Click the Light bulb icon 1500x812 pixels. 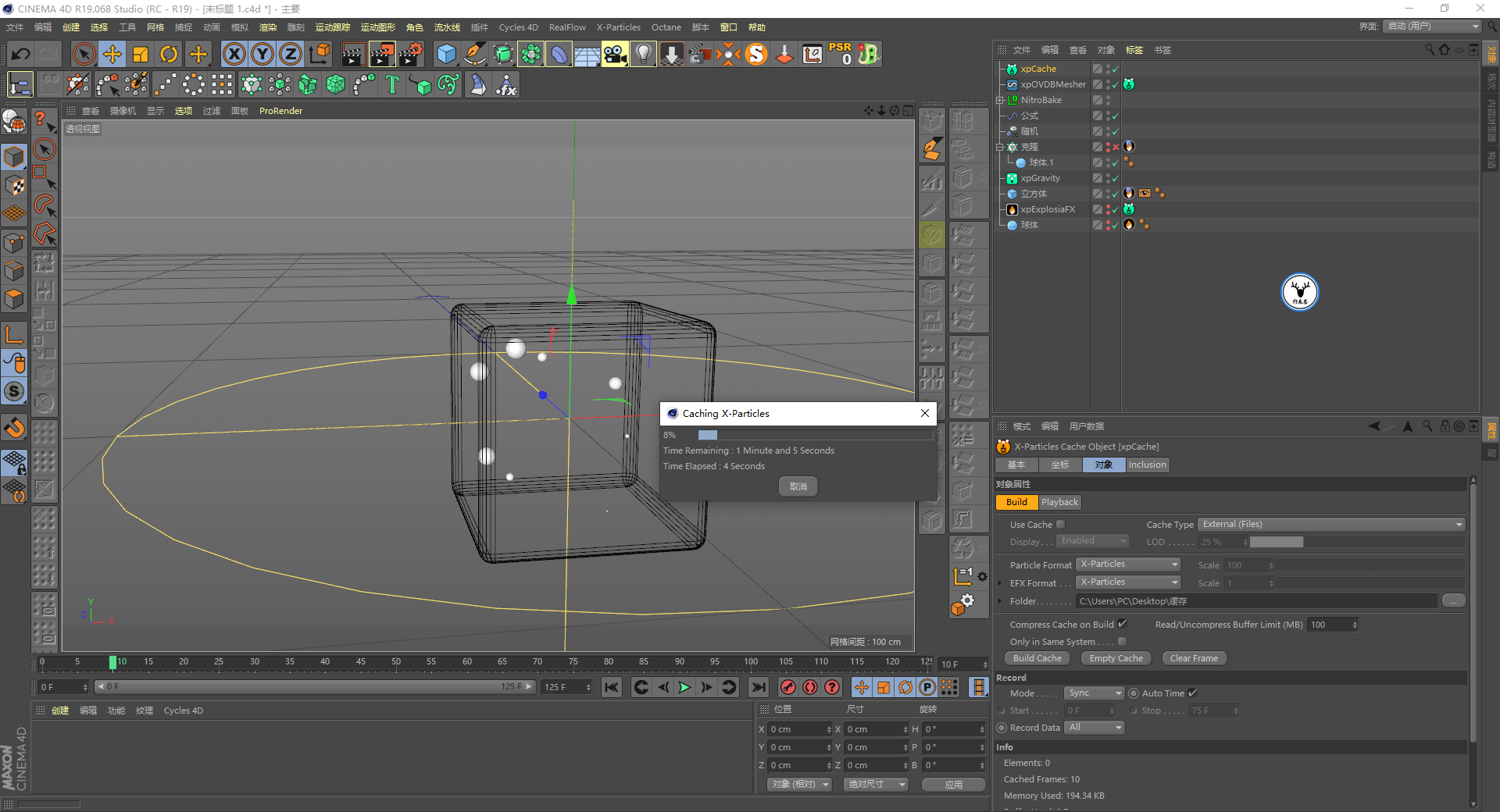pyautogui.click(x=643, y=54)
